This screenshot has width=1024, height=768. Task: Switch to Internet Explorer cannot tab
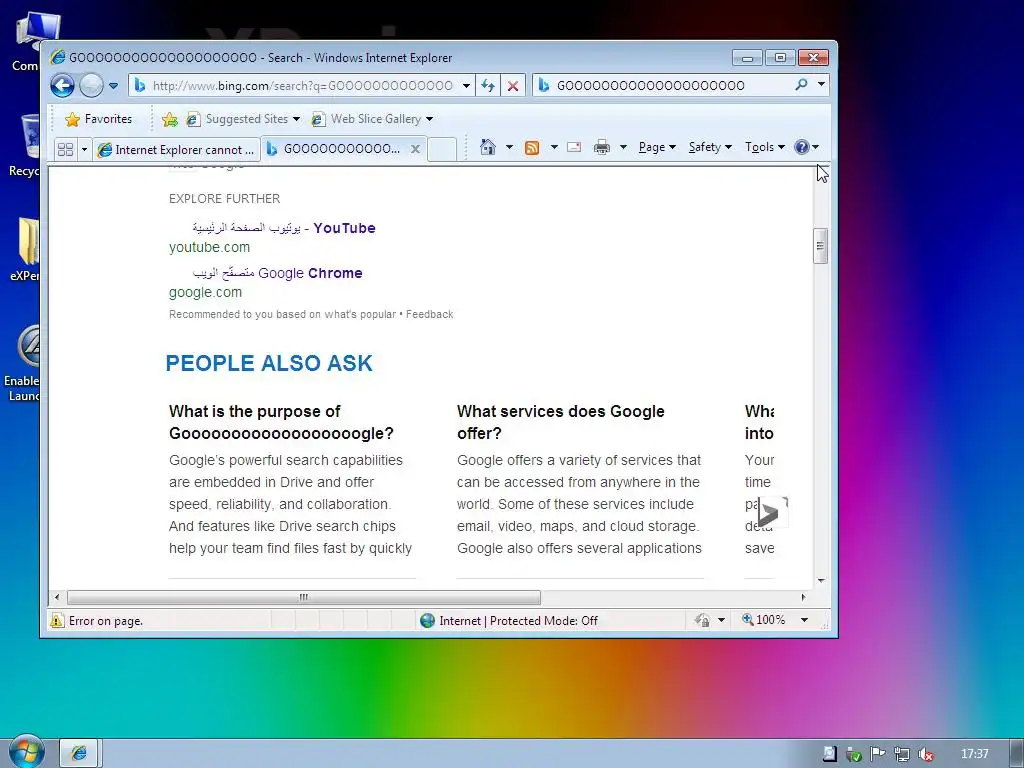(176, 150)
